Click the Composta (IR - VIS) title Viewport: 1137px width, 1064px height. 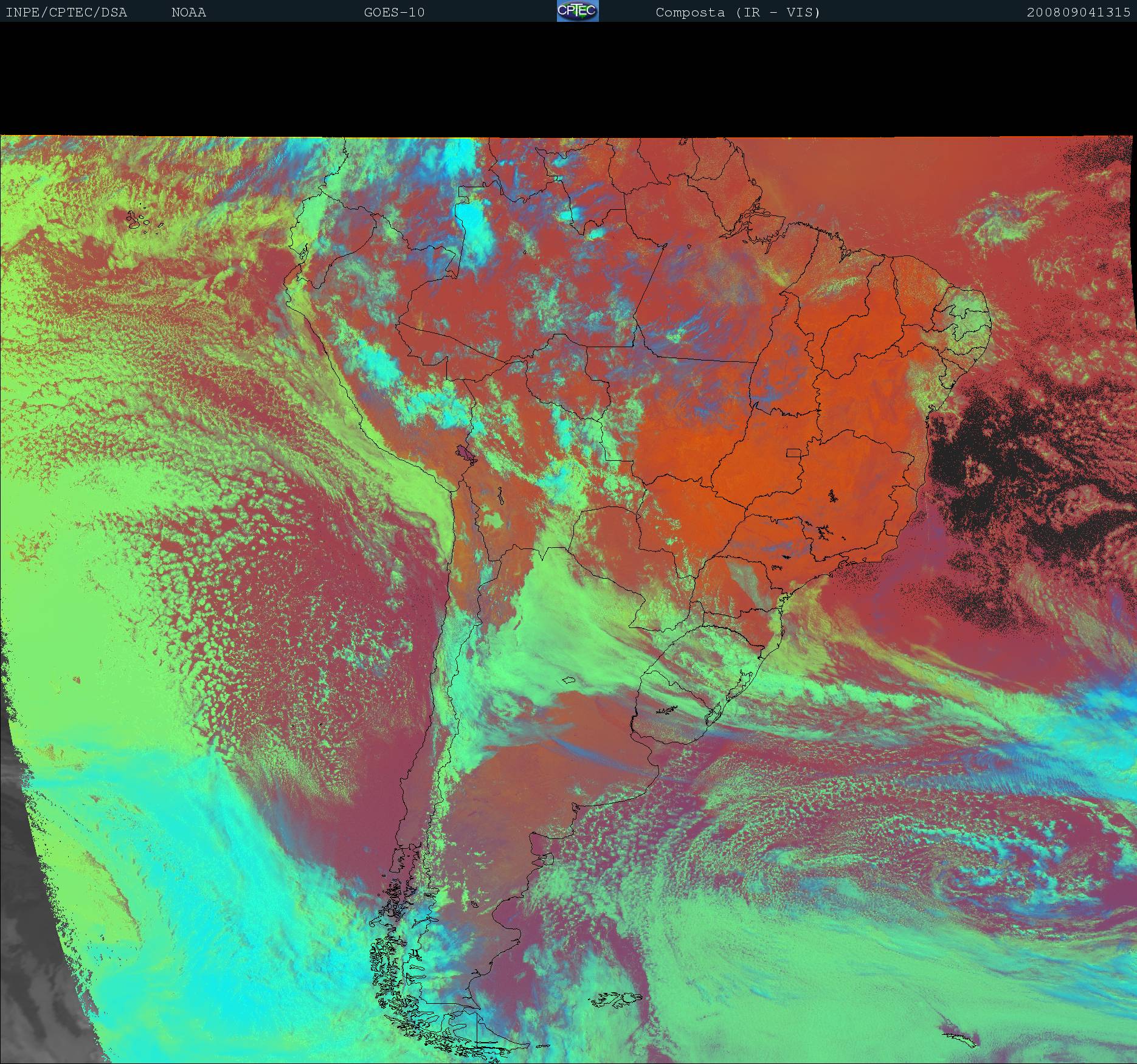tap(738, 12)
